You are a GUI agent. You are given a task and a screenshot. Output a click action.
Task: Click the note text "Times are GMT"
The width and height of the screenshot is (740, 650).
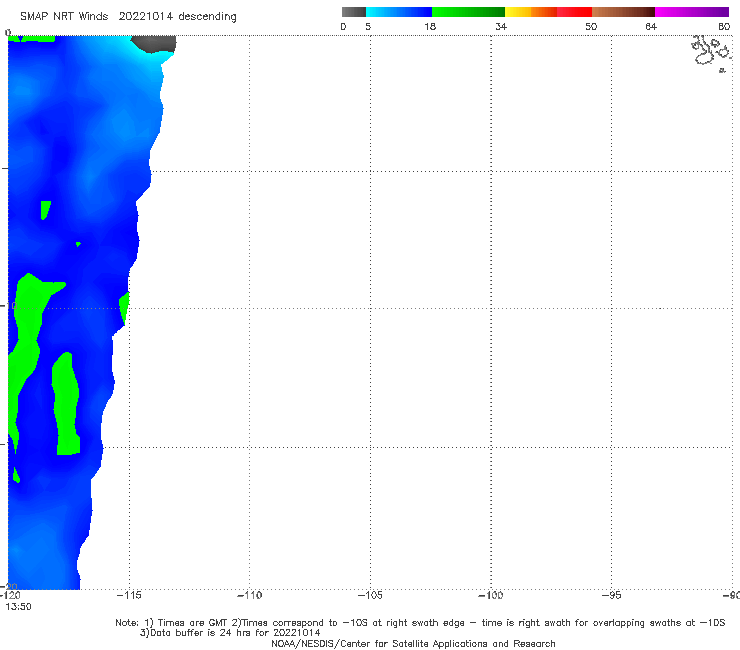coord(193,623)
